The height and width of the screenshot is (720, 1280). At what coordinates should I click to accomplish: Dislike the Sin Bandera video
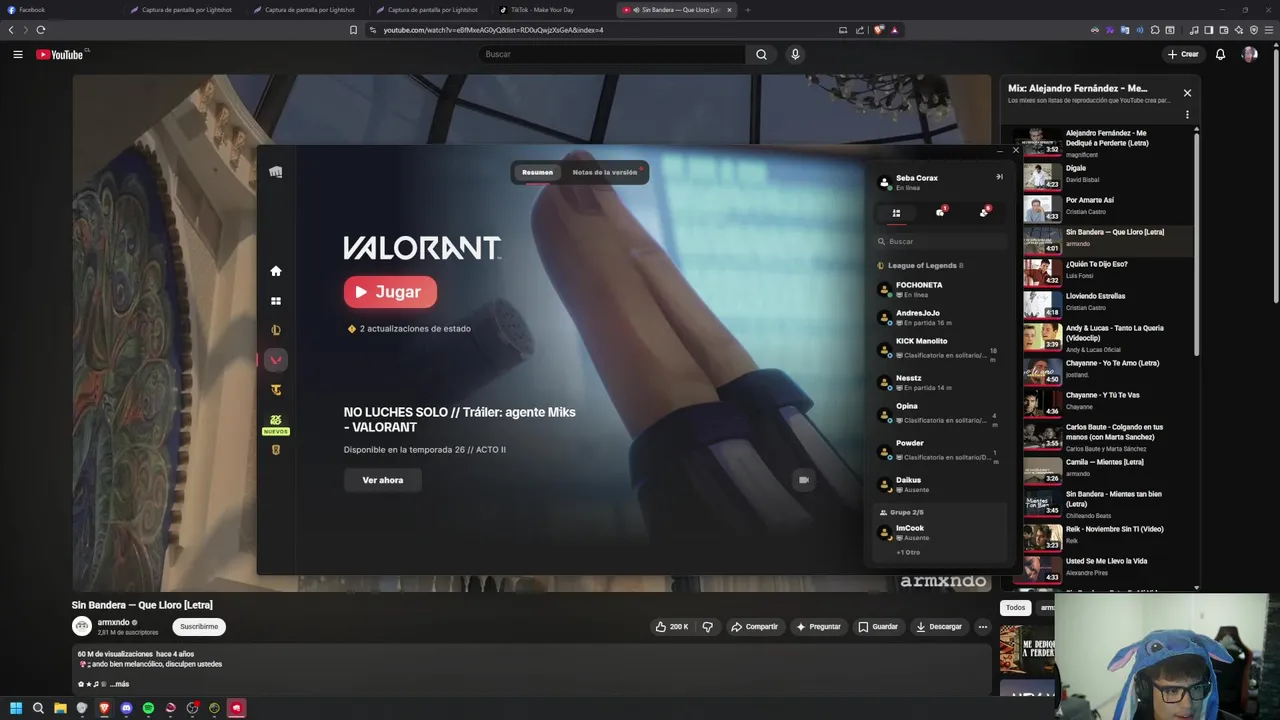tap(707, 627)
